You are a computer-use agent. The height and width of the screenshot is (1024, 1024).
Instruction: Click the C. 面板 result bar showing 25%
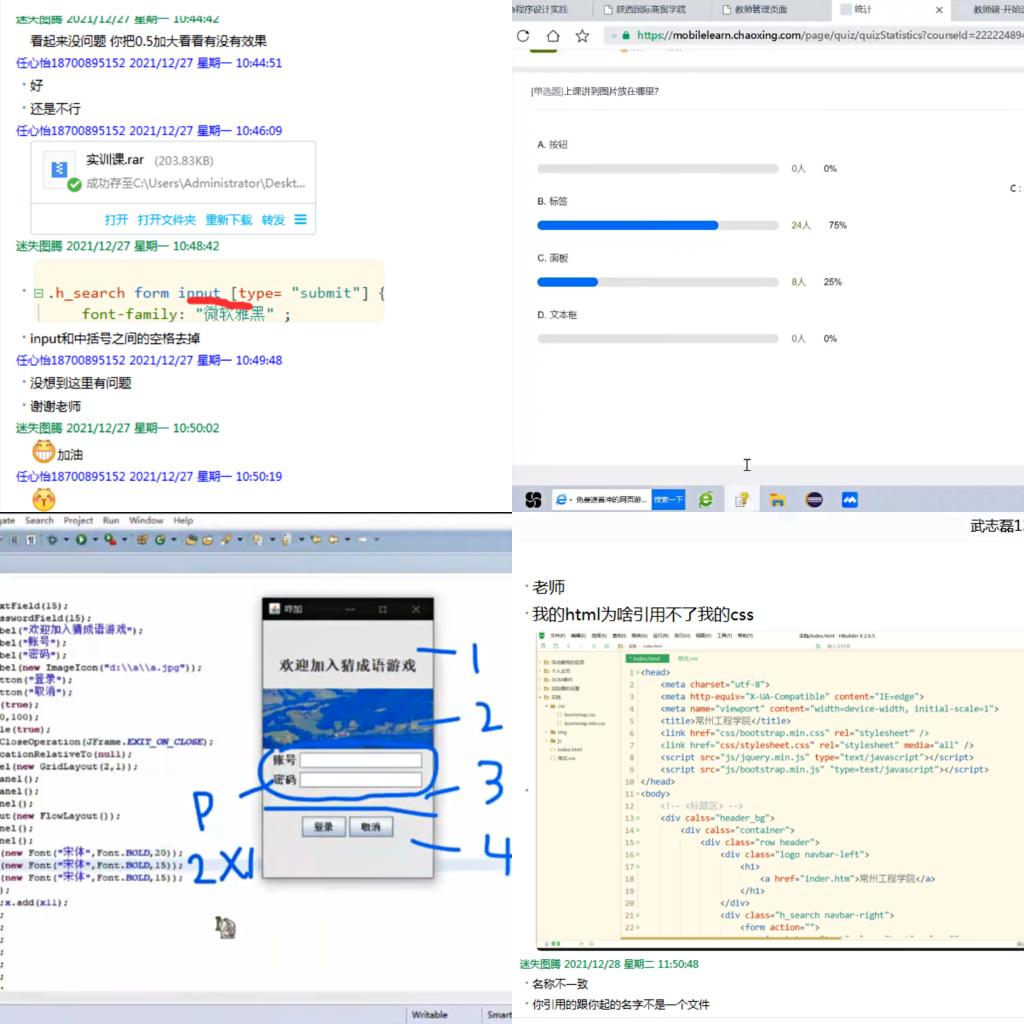tap(658, 282)
